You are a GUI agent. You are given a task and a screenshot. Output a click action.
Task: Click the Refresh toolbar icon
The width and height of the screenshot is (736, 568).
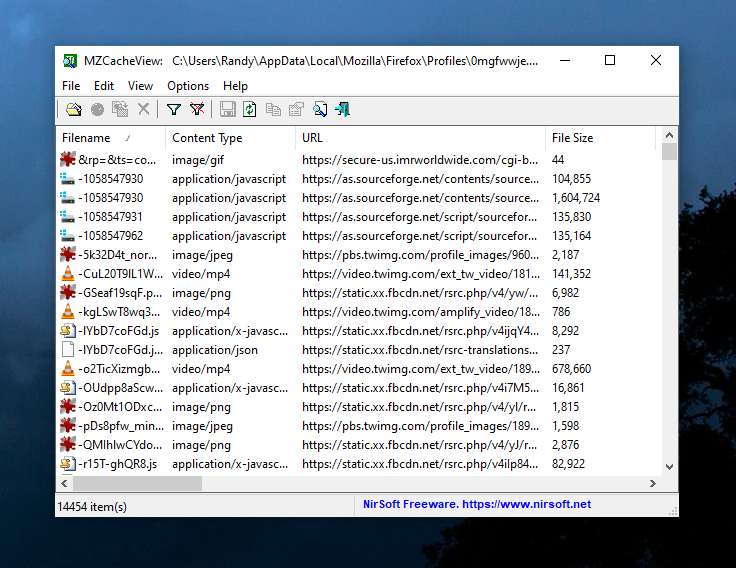tap(250, 110)
